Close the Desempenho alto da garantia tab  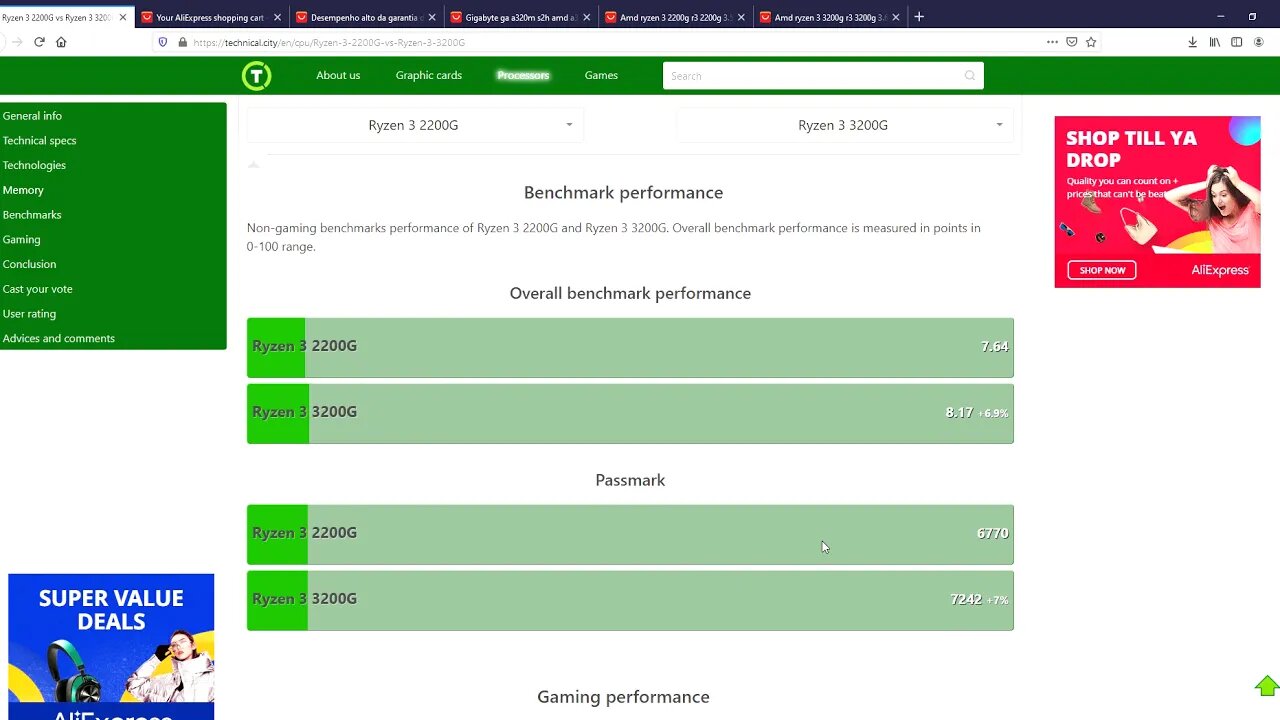432,17
